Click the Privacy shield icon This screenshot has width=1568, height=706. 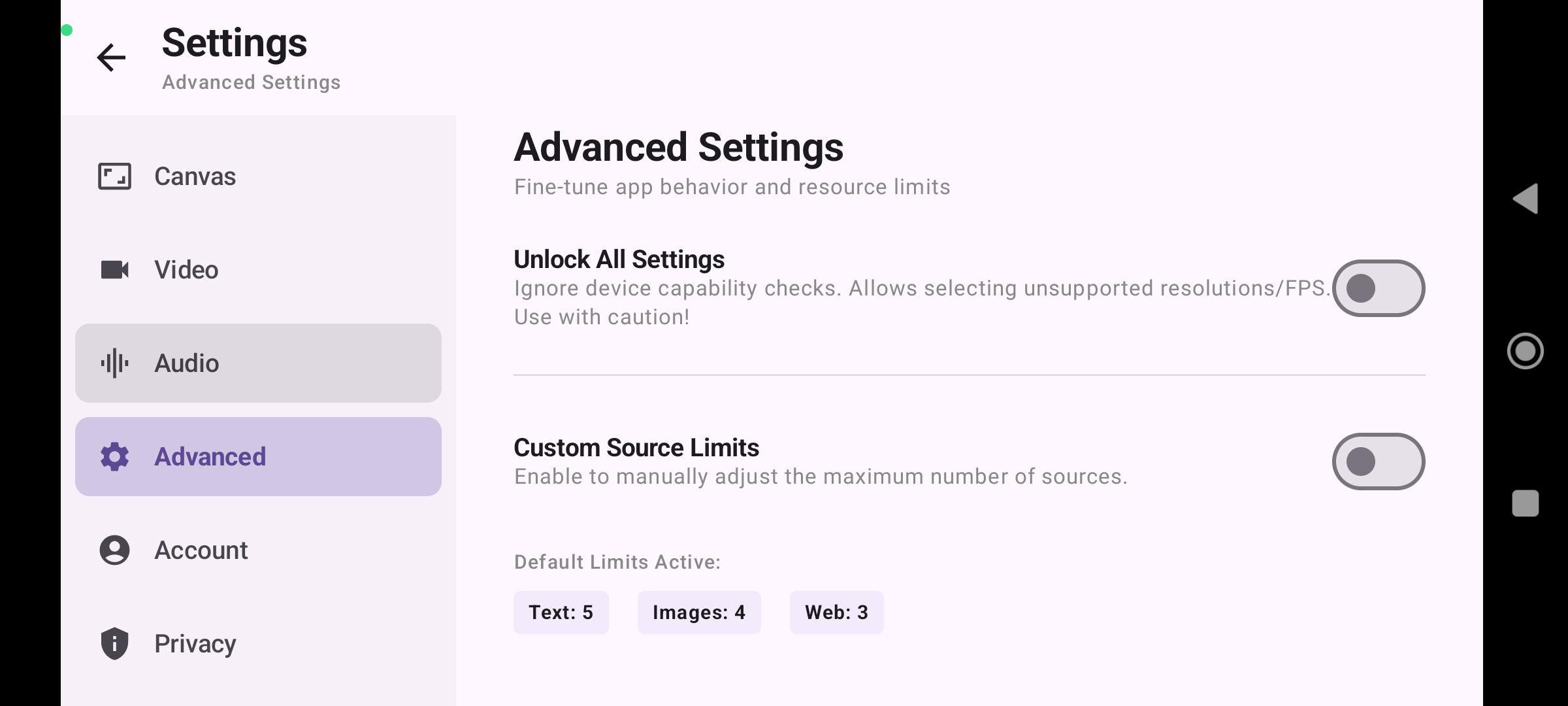pyautogui.click(x=114, y=644)
